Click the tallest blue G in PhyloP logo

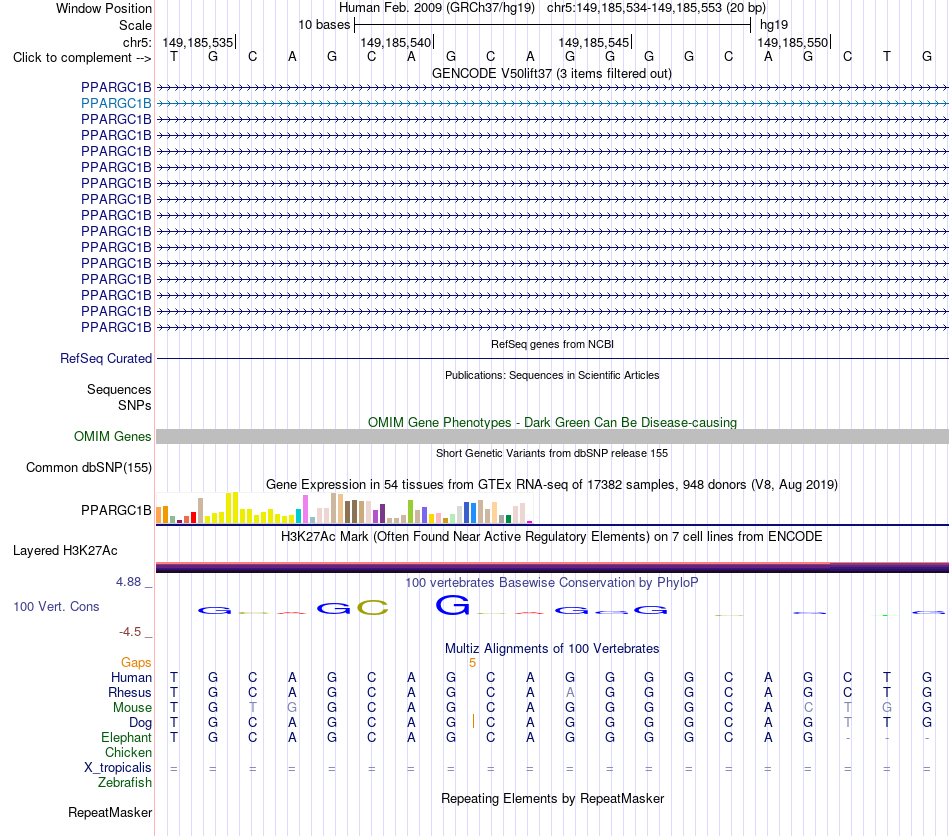click(x=453, y=605)
